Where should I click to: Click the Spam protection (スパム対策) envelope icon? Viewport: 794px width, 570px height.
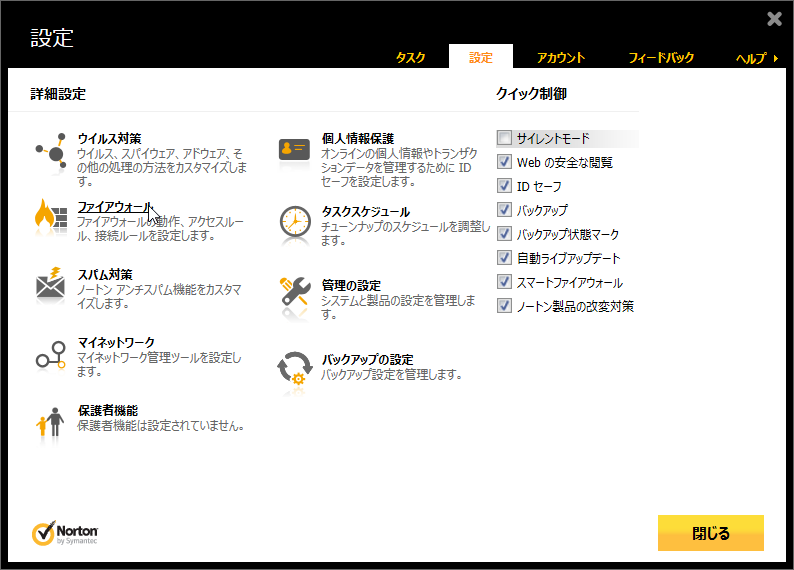tap(51, 285)
